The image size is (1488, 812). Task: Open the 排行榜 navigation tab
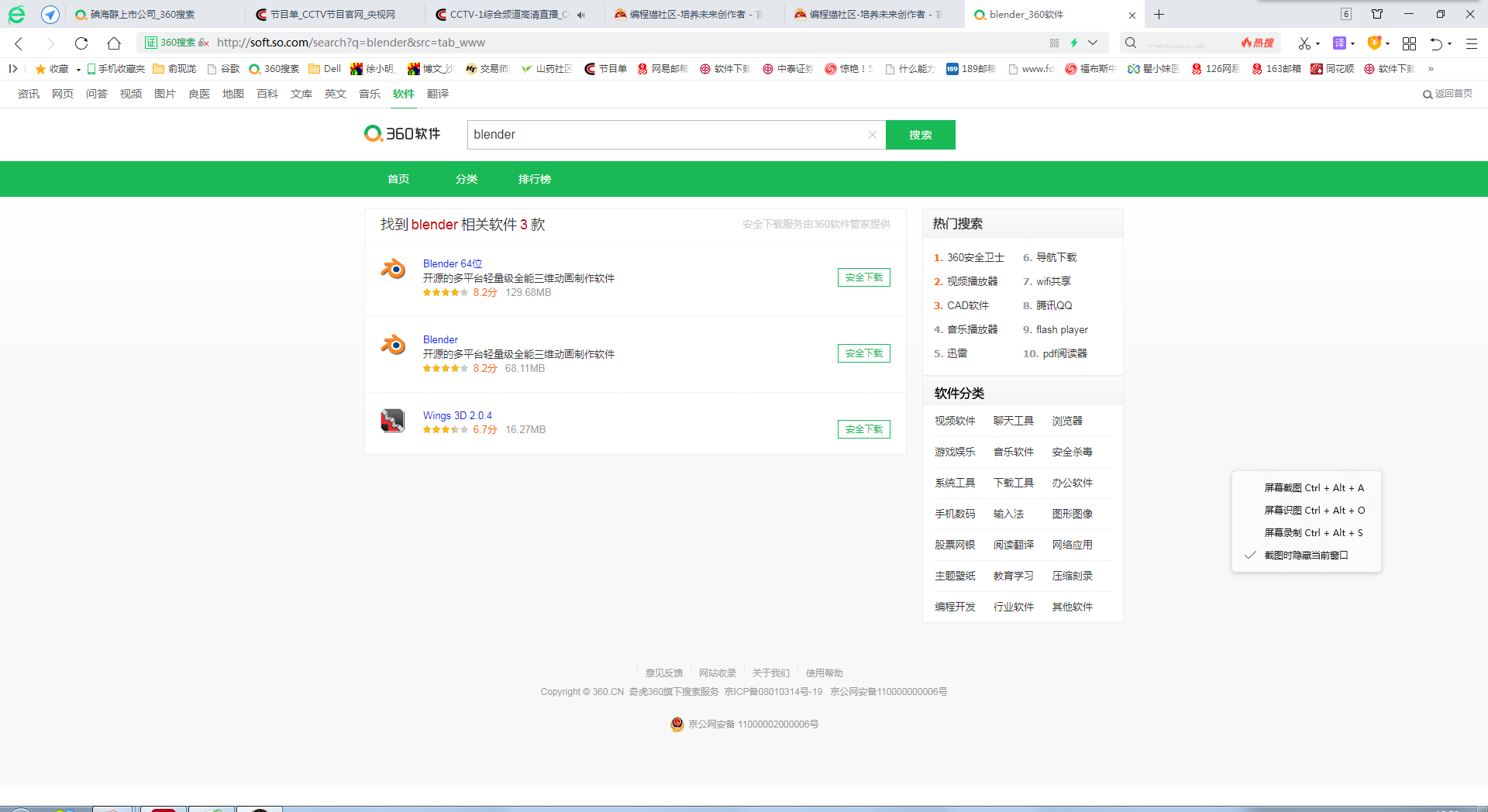tap(535, 179)
